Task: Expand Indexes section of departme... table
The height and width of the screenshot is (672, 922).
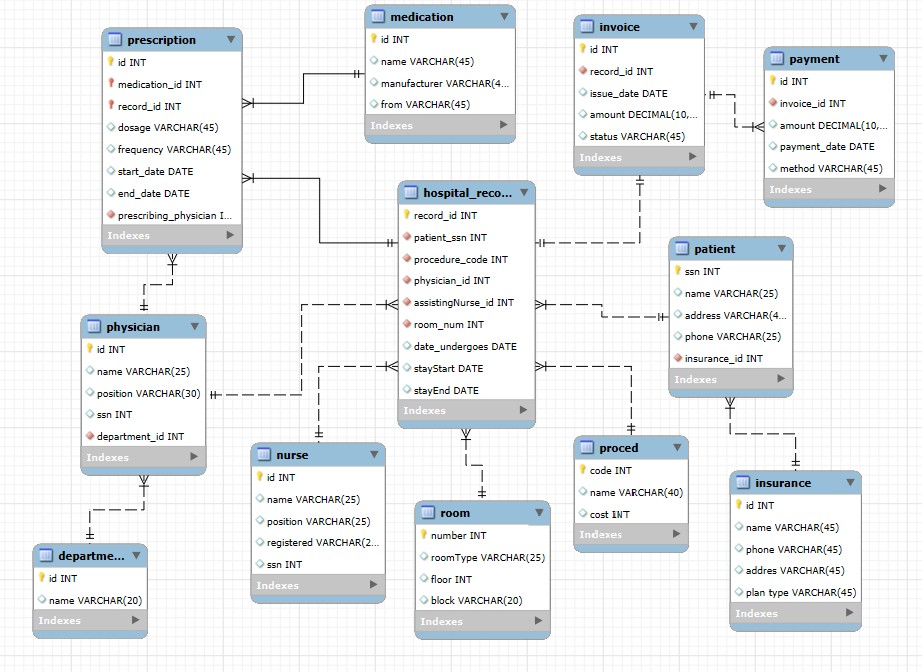Action: (135, 620)
